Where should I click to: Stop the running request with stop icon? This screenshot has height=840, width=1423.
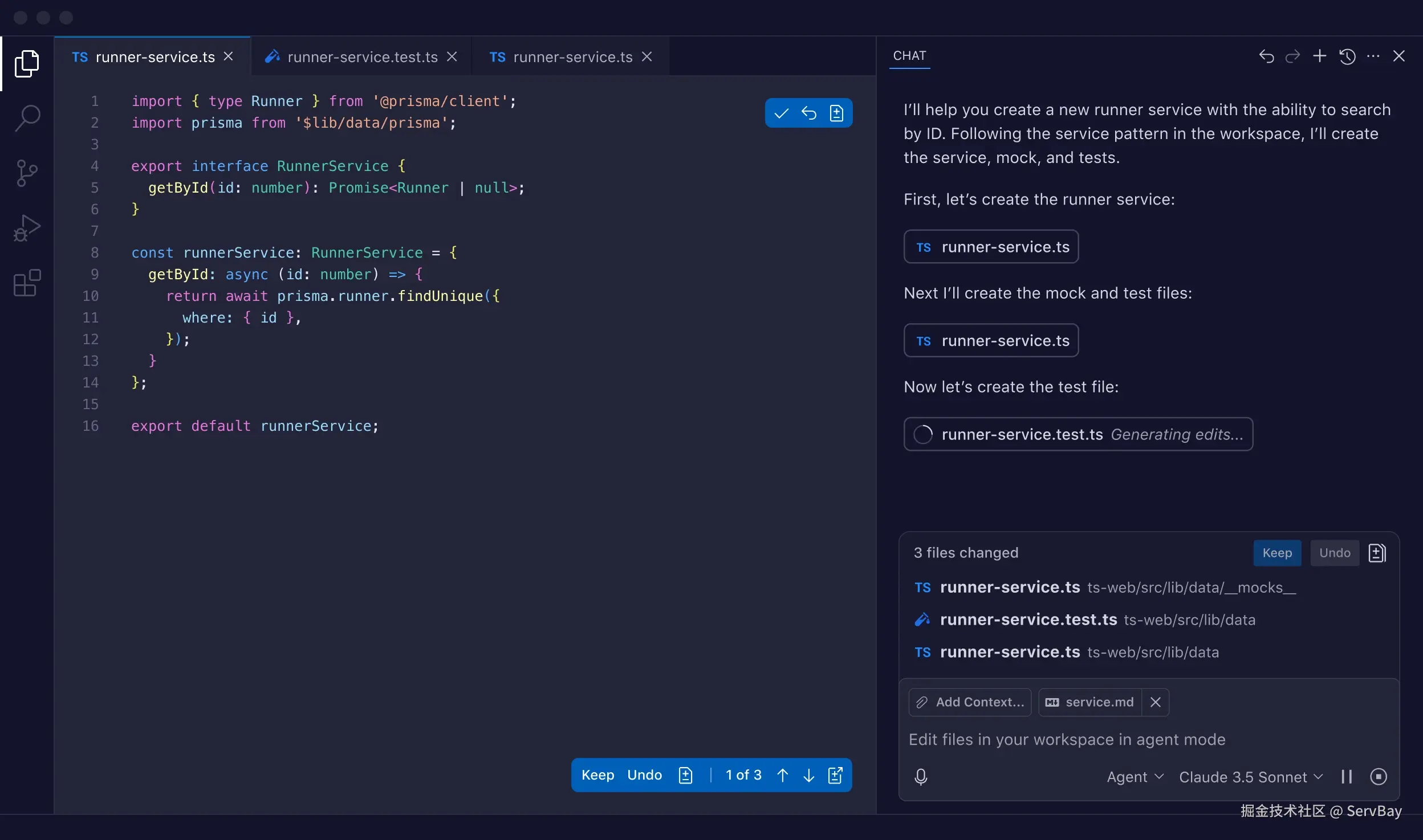pyautogui.click(x=1378, y=777)
